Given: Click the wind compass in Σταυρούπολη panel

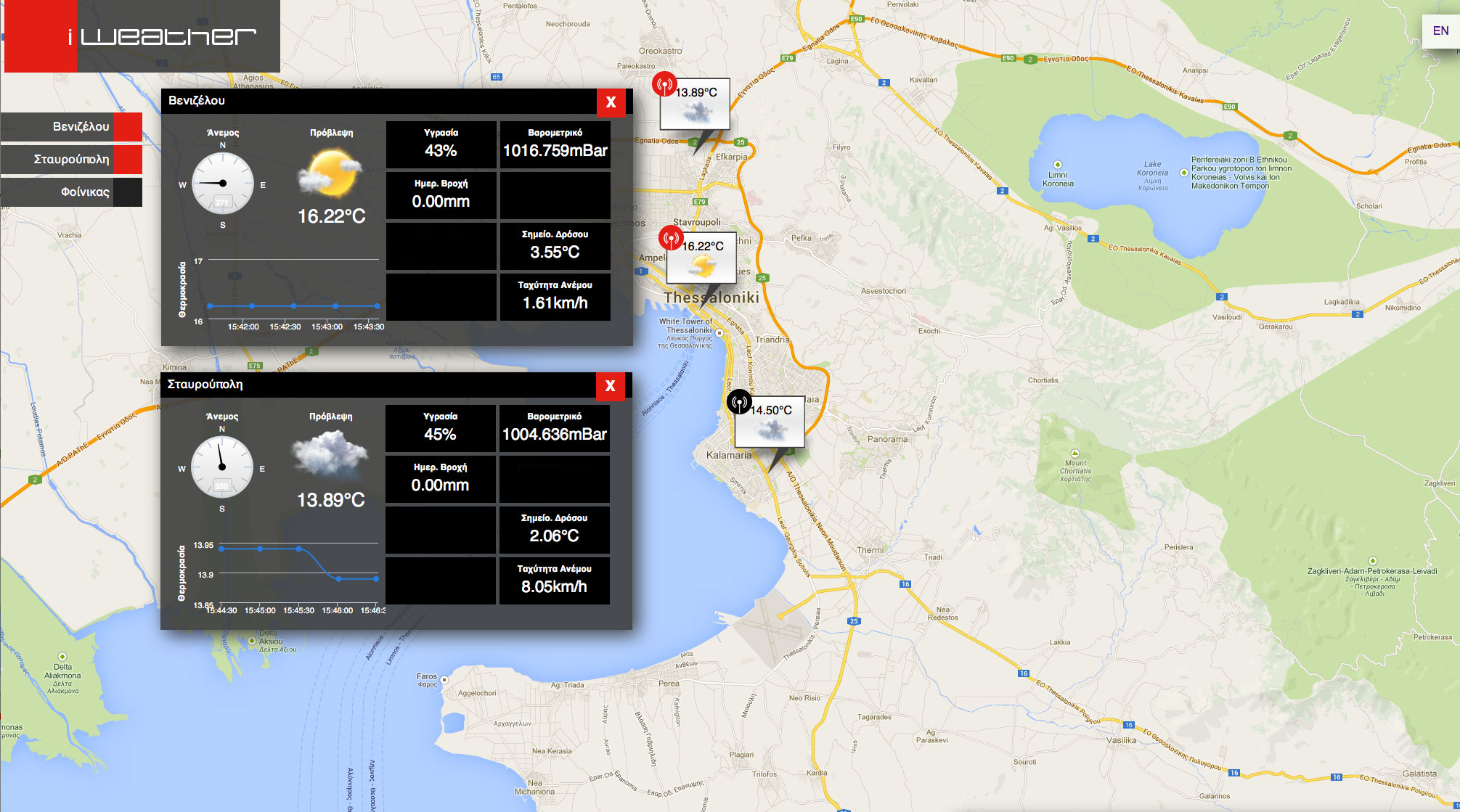Looking at the screenshot, I should [222, 467].
